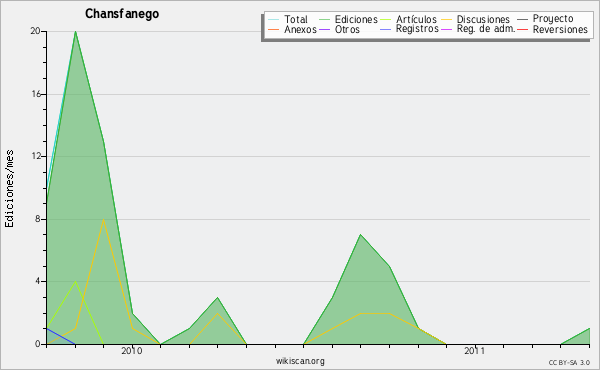
Task: Click the 2011 x-axis label
Action: 474,350
